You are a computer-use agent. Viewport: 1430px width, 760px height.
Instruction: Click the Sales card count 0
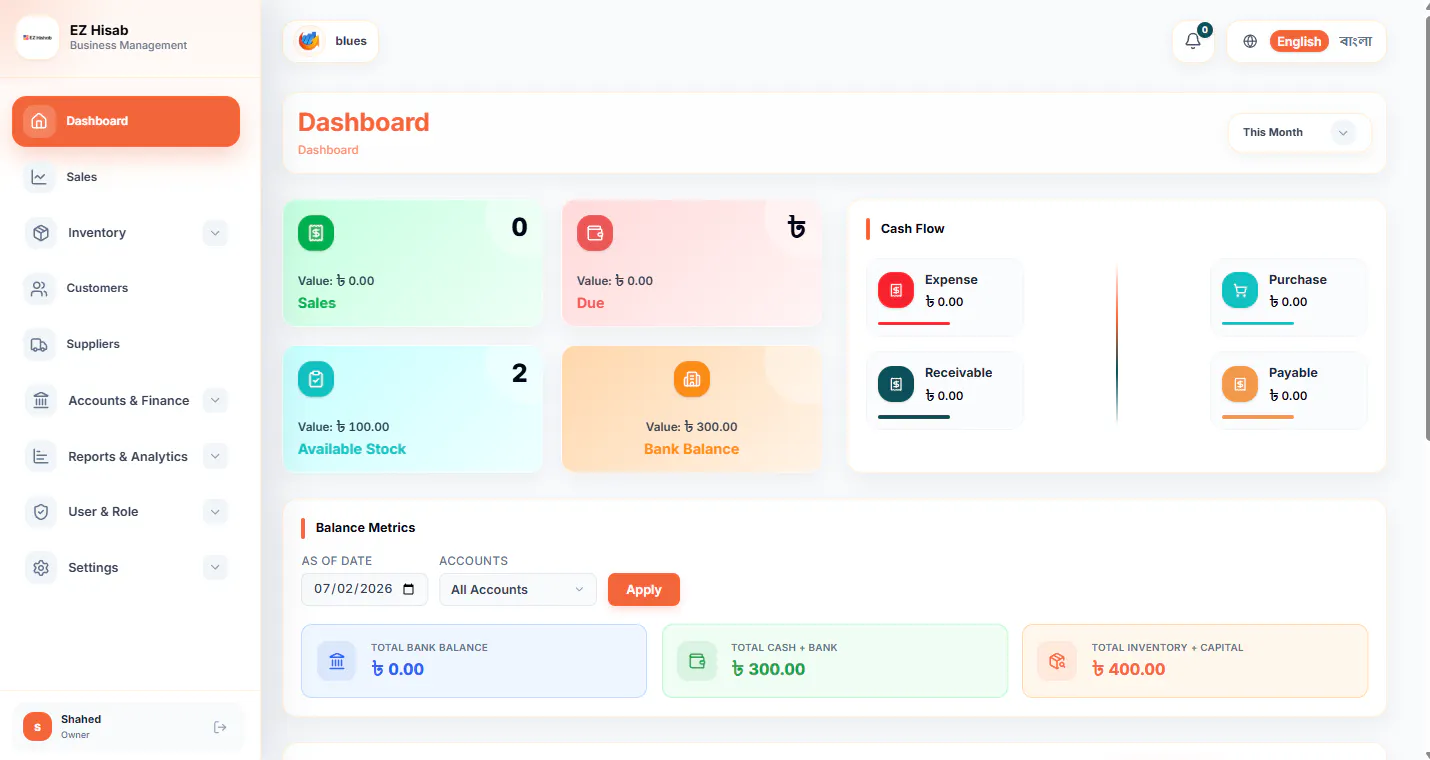coord(519,227)
